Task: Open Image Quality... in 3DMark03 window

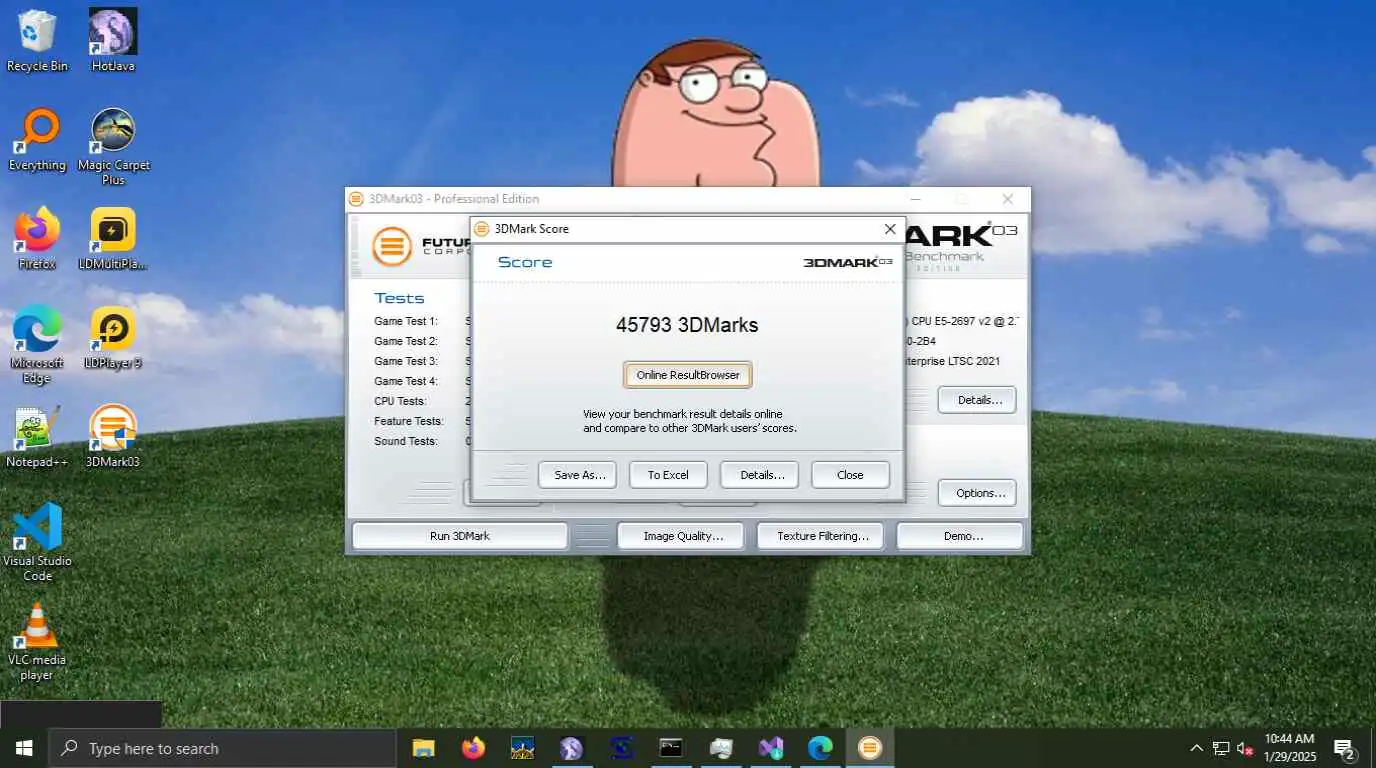Action: (x=681, y=536)
